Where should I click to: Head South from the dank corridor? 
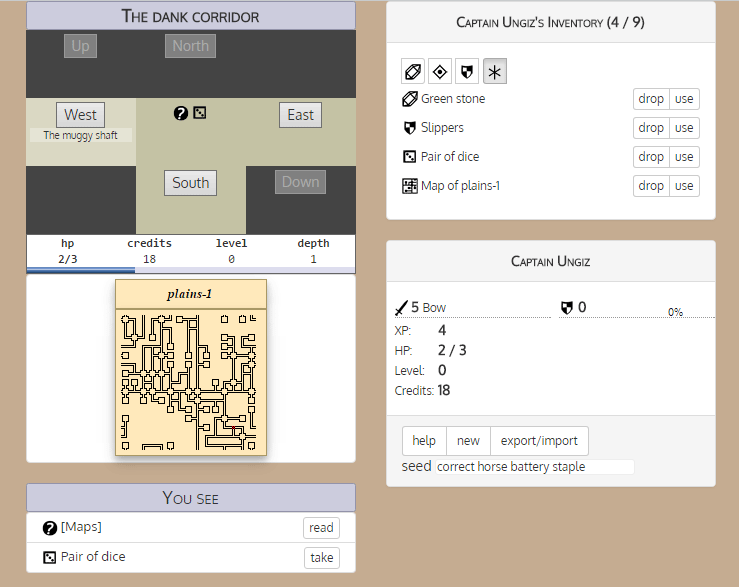click(x=190, y=182)
